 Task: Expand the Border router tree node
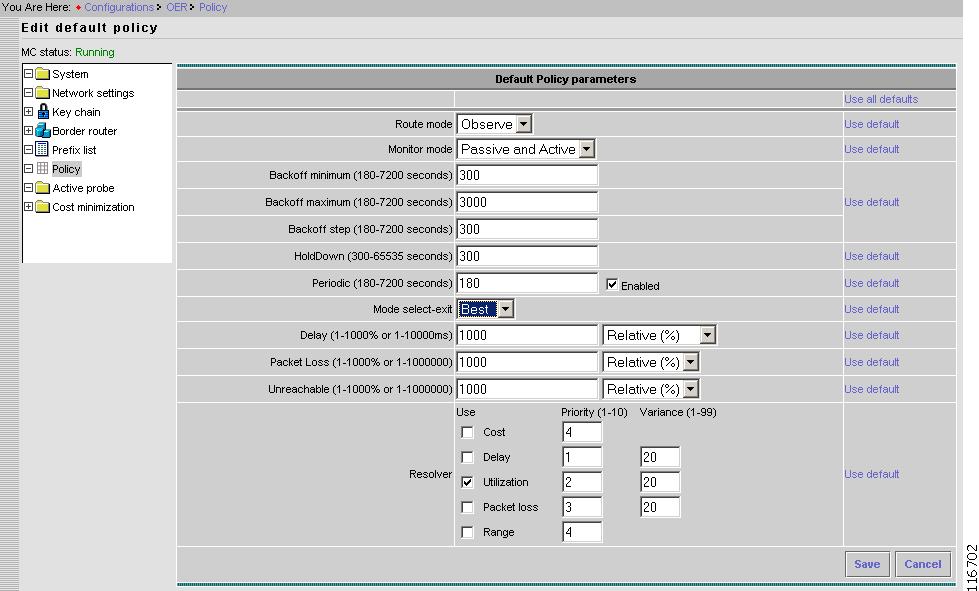click(x=28, y=130)
